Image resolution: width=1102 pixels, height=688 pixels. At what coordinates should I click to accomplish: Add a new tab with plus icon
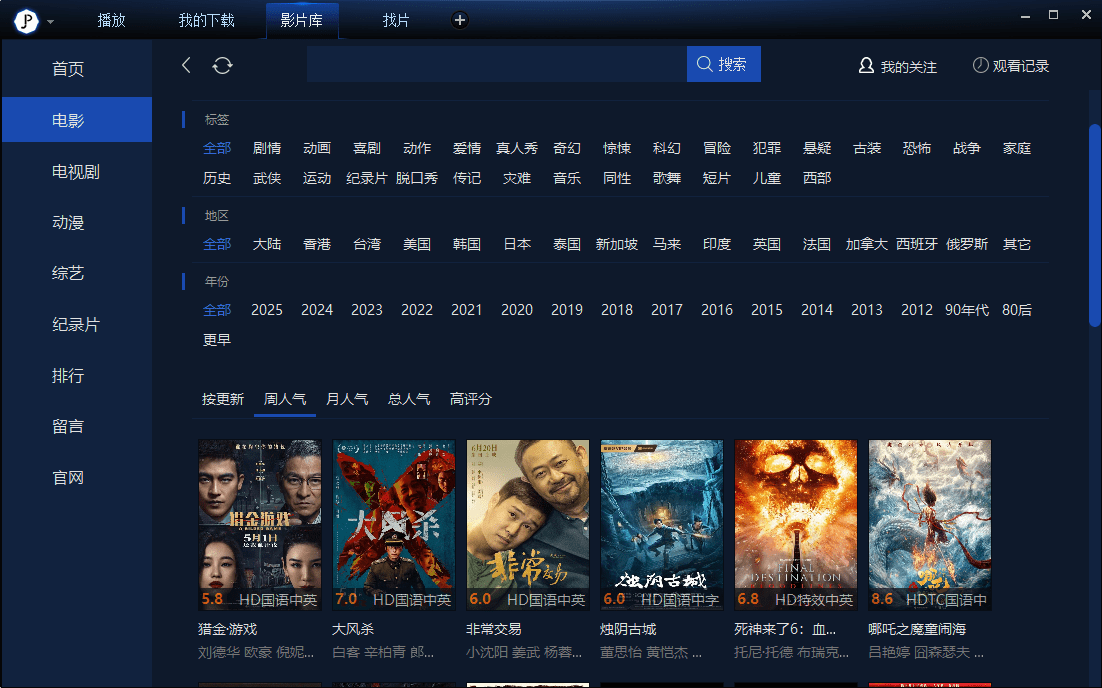459,20
